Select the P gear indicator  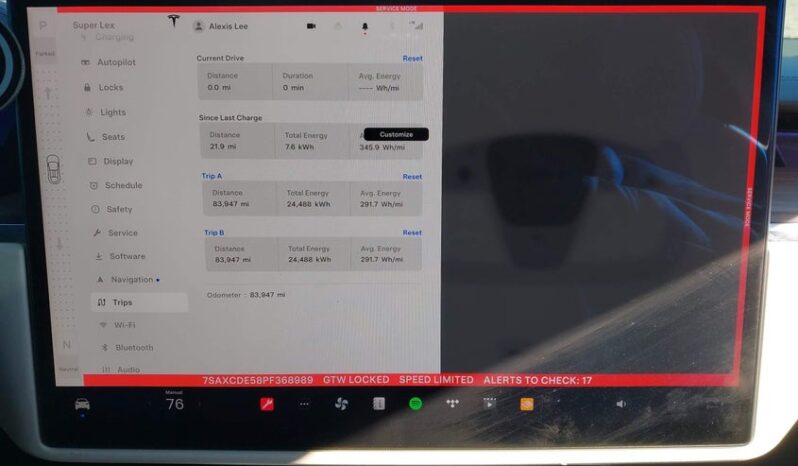43,25
